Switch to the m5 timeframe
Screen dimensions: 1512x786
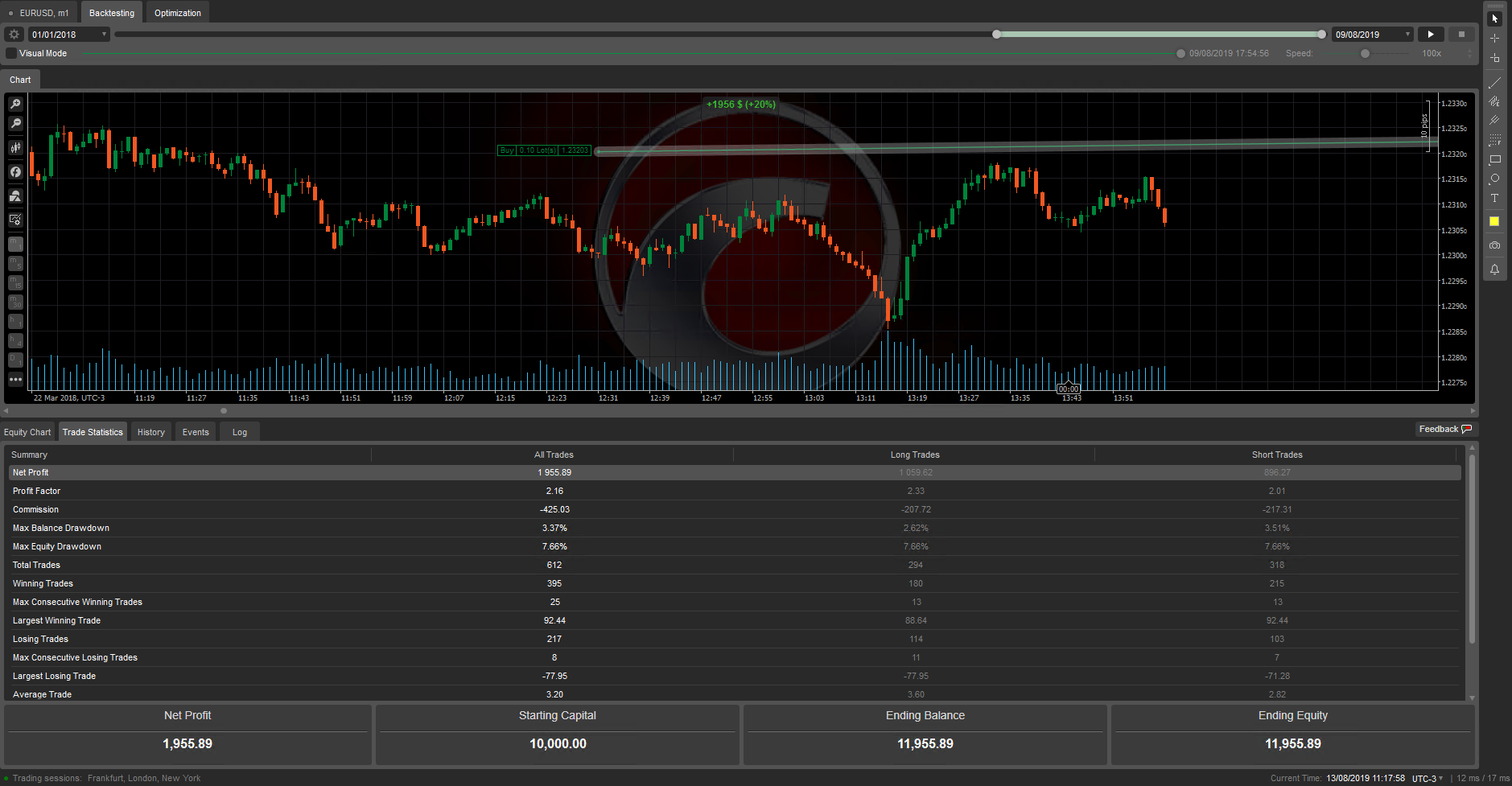[15, 263]
